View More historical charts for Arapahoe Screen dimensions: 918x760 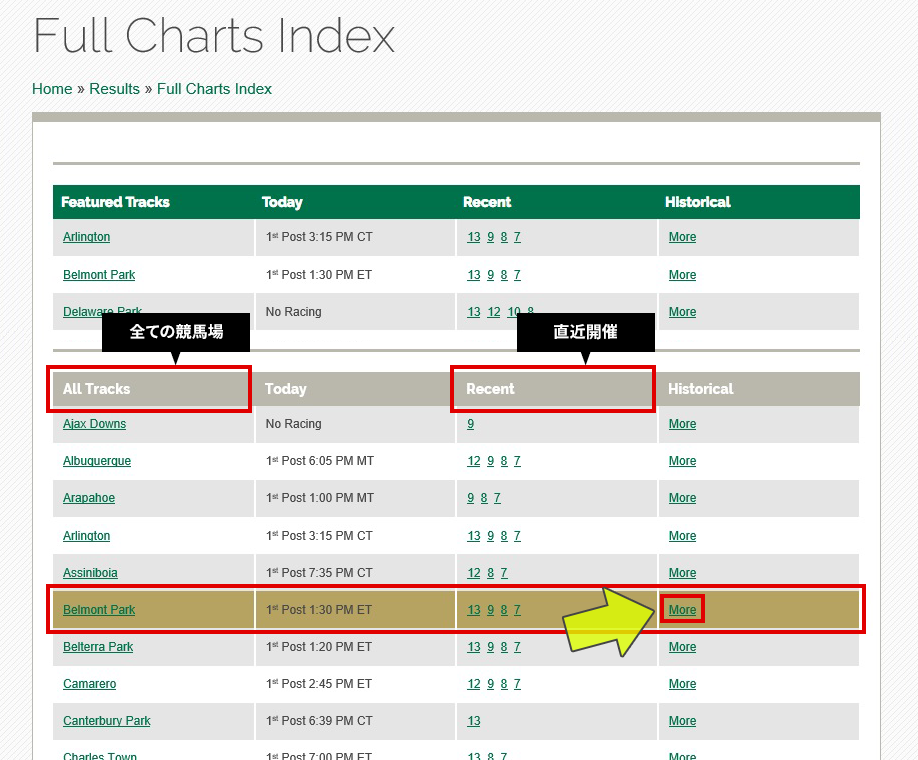[x=682, y=498]
